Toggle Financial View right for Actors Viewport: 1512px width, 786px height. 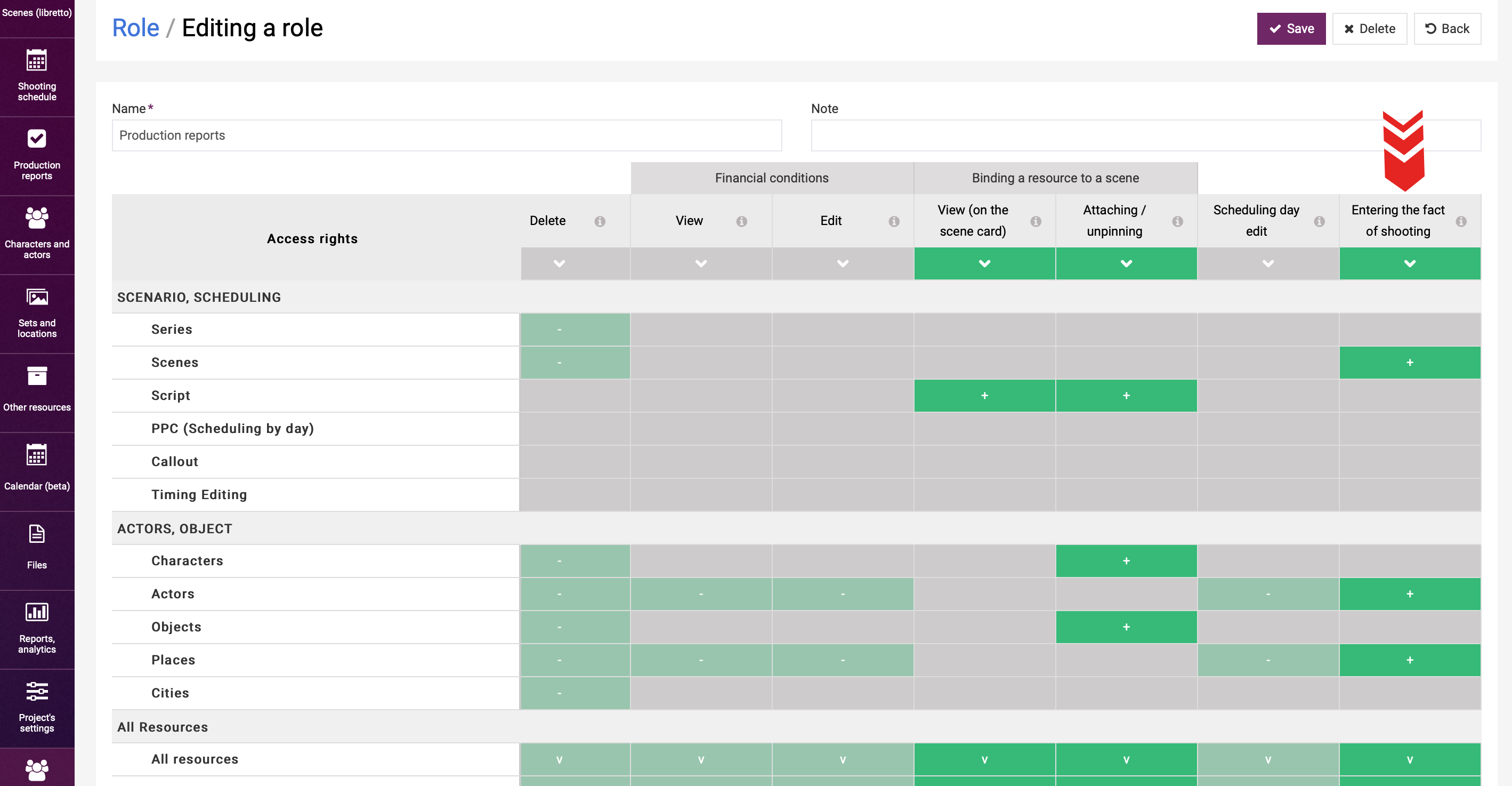click(701, 594)
